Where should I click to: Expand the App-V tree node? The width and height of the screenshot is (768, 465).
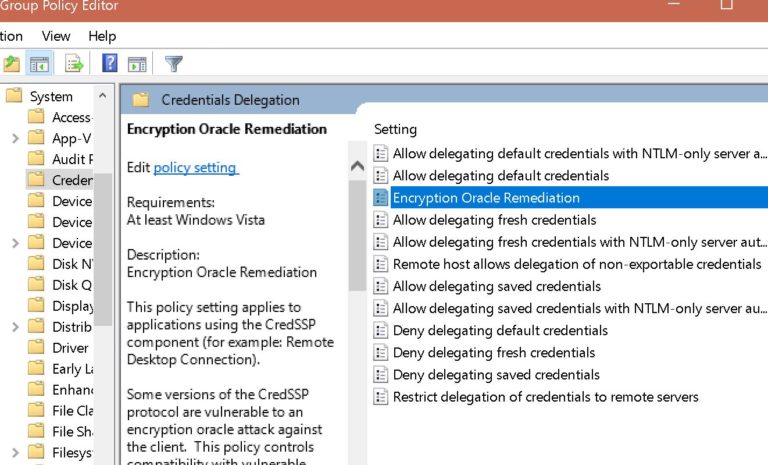16,138
